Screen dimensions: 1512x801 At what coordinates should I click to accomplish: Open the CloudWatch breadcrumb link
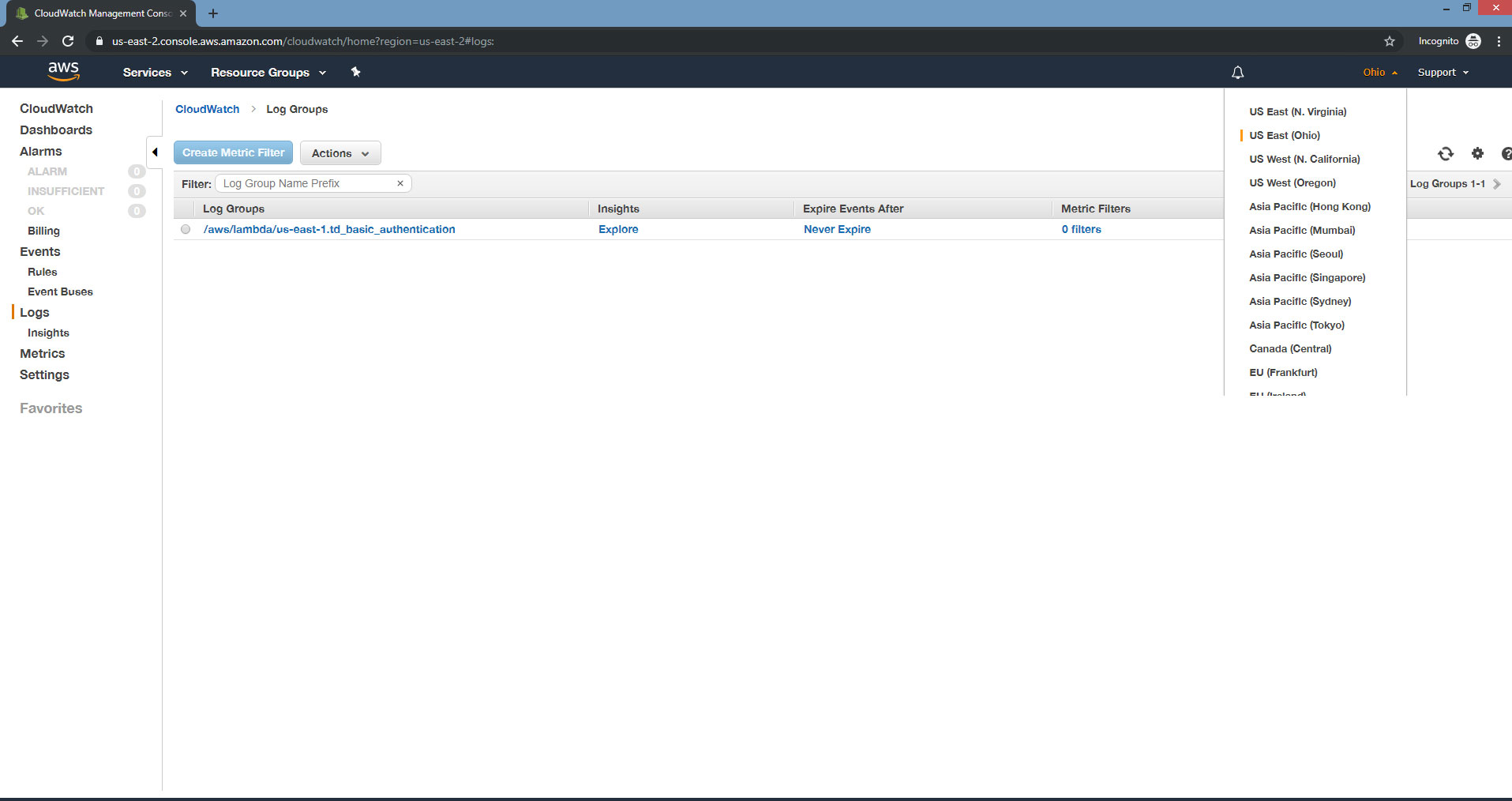click(207, 109)
